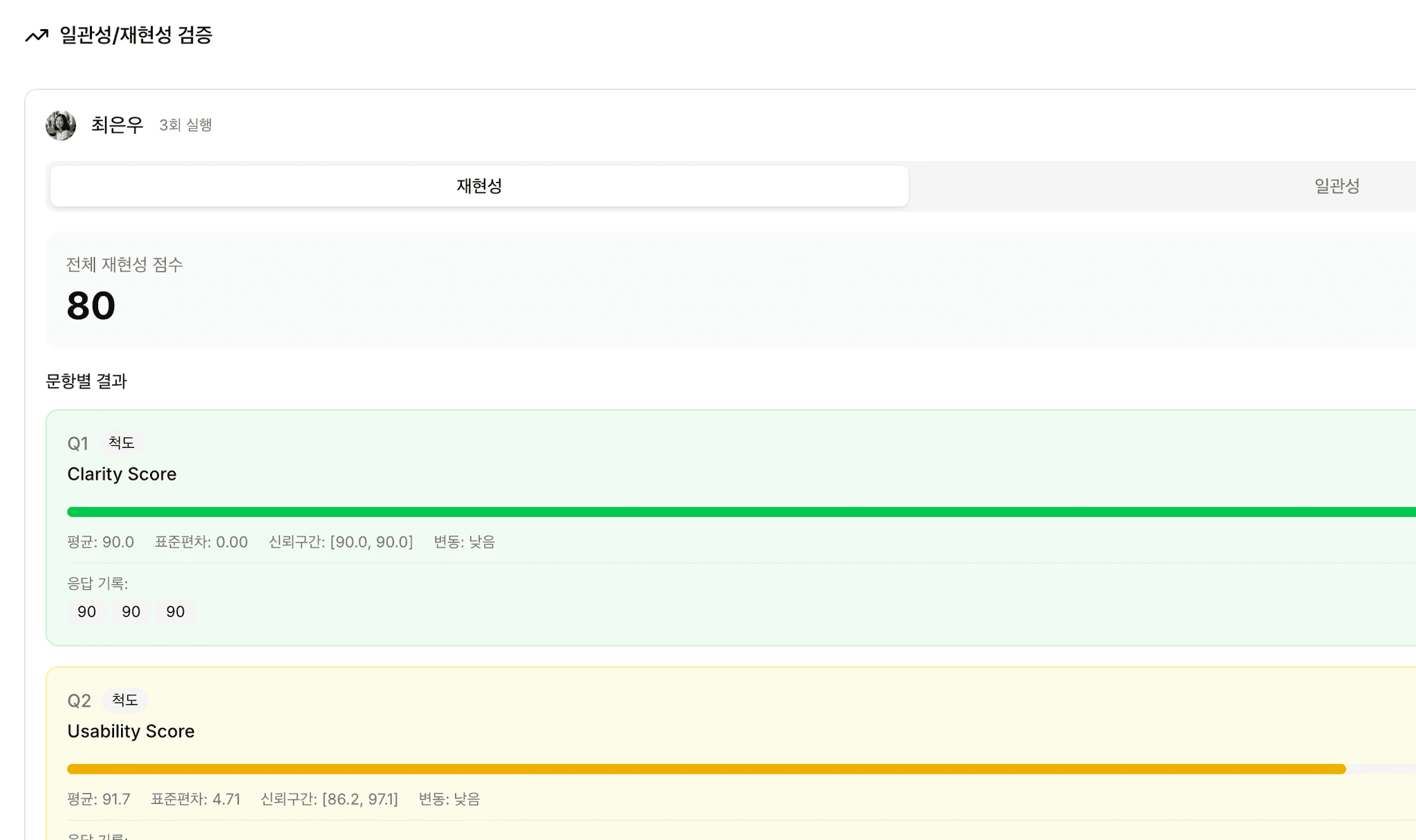Click the overall score number 80

point(91,306)
